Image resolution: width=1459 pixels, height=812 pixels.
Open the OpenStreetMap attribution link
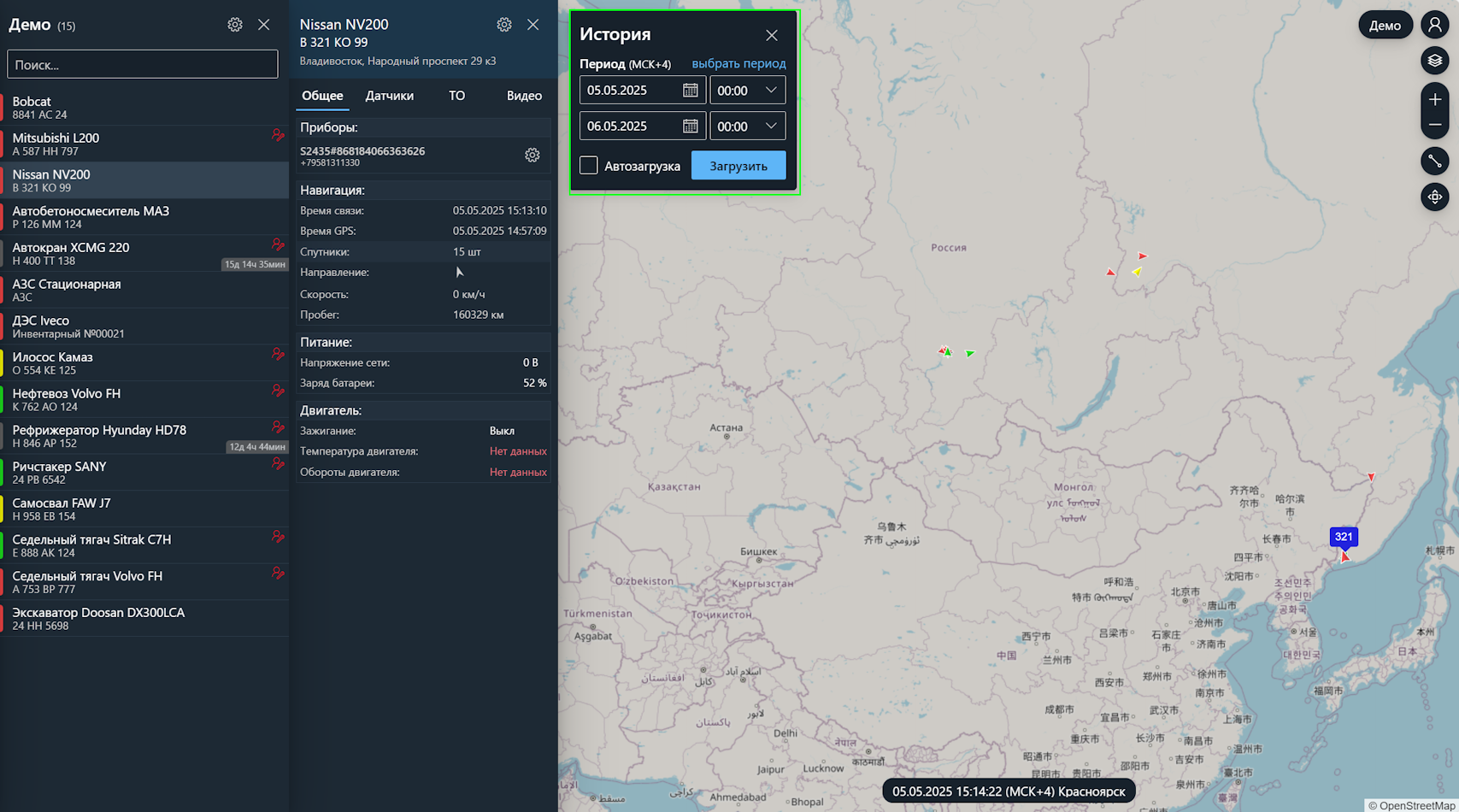tap(1415, 805)
